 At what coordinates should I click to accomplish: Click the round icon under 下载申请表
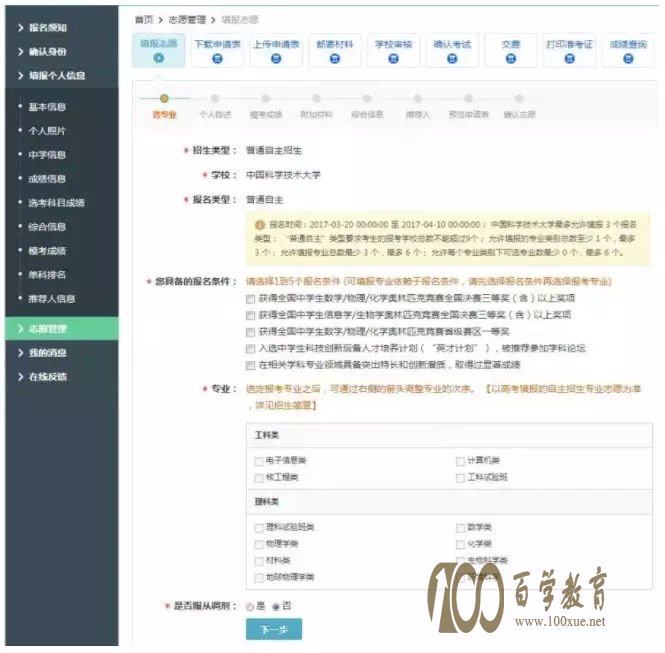click(x=217, y=59)
